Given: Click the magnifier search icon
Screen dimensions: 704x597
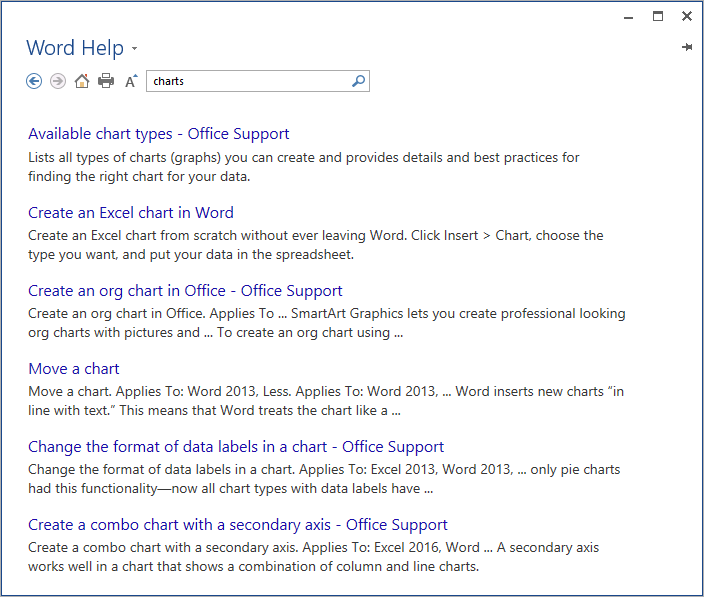Looking at the screenshot, I should coord(358,81).
